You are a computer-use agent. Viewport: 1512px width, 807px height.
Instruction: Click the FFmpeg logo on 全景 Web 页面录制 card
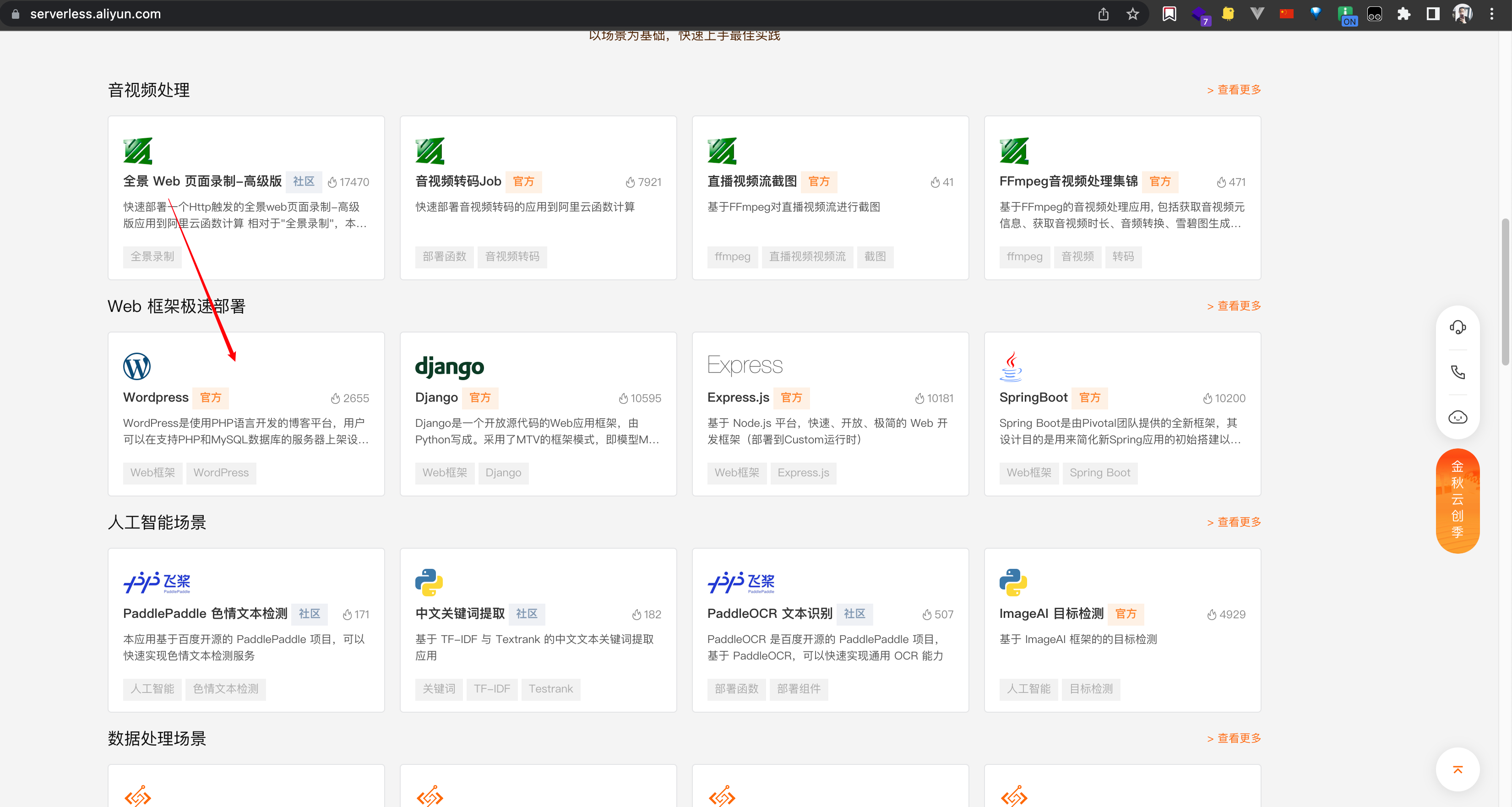coord(138,151)
